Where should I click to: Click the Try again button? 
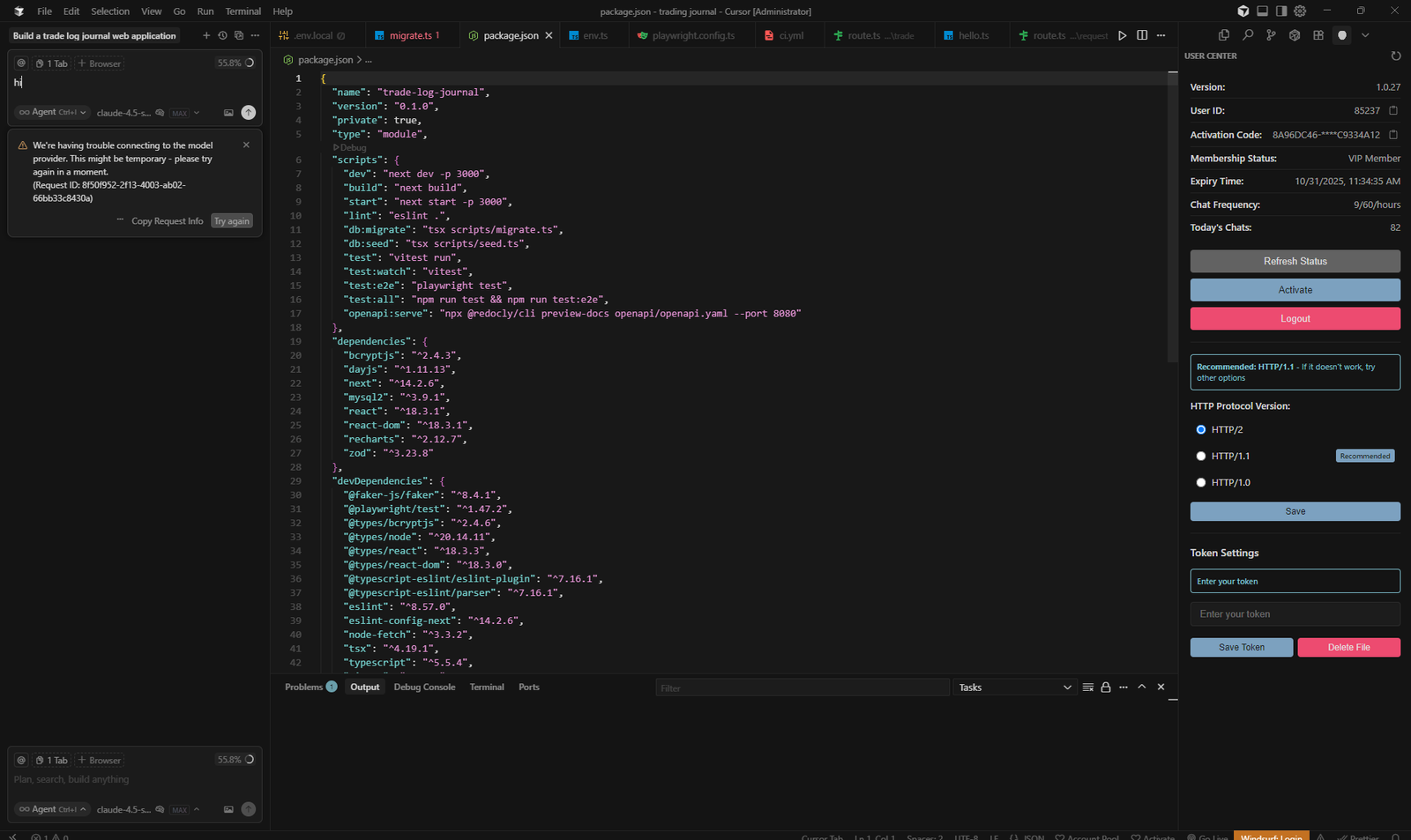click(232, 221)
